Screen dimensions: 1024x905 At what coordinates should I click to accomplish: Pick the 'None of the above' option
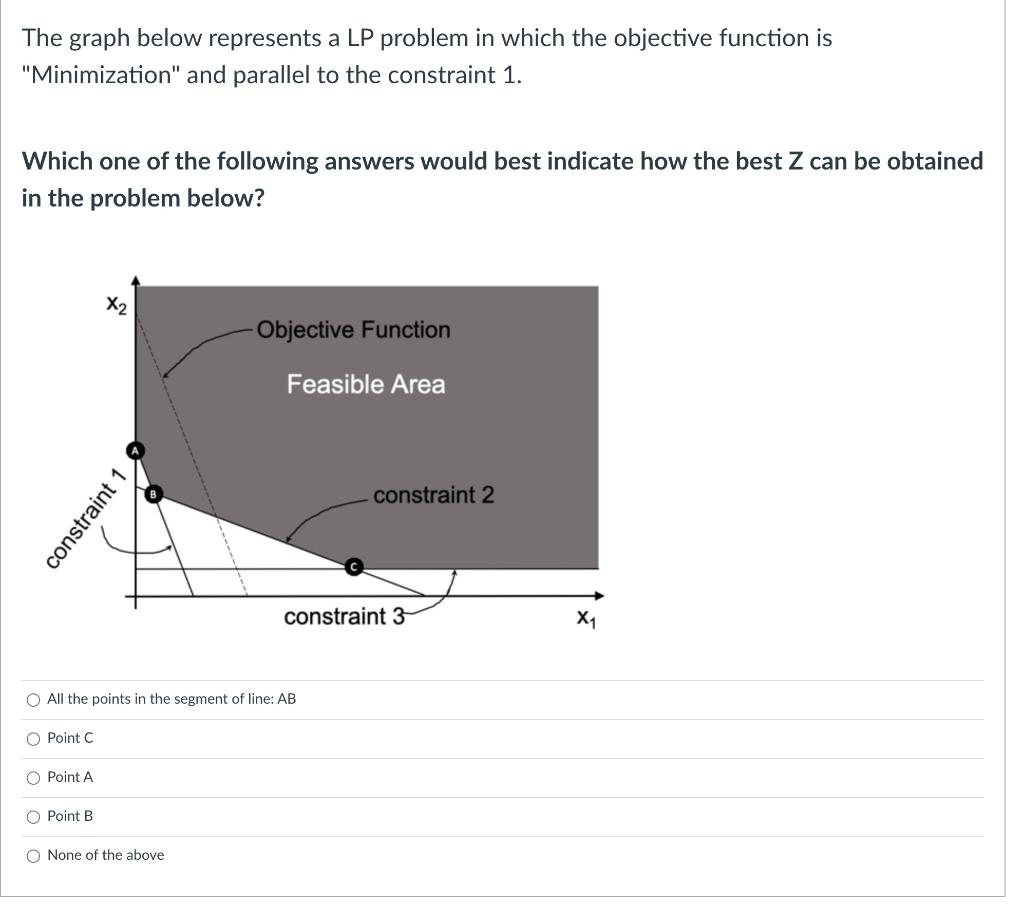click(33, 855)
